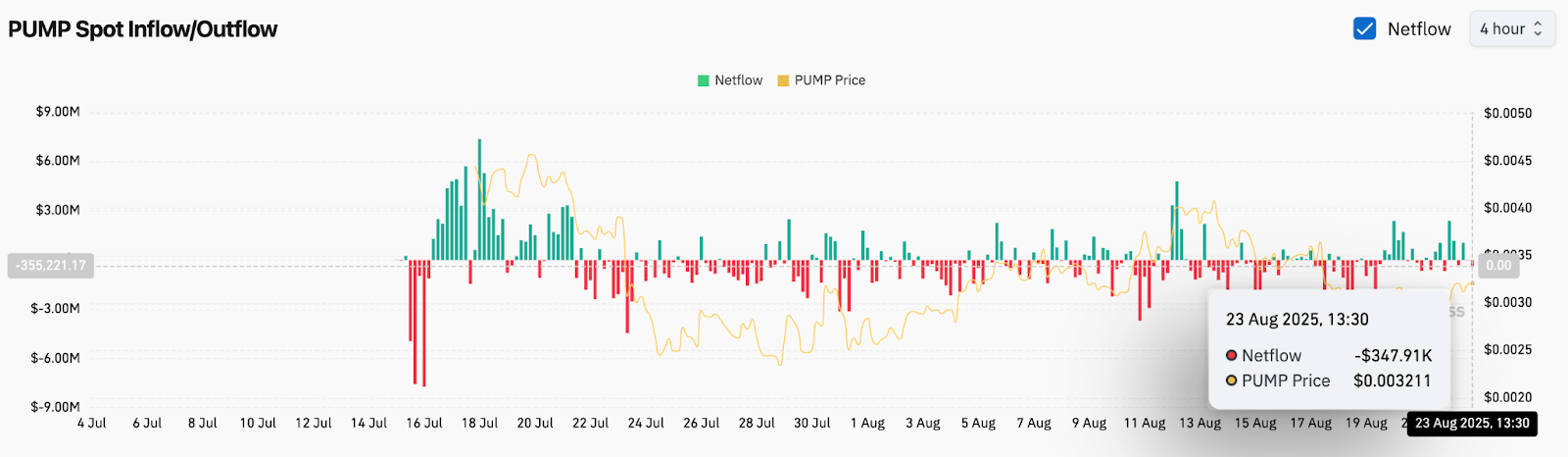Open the 4 hour interval dropdown
Viewport: 1568px width, 457px height.
coord(1511,28)
